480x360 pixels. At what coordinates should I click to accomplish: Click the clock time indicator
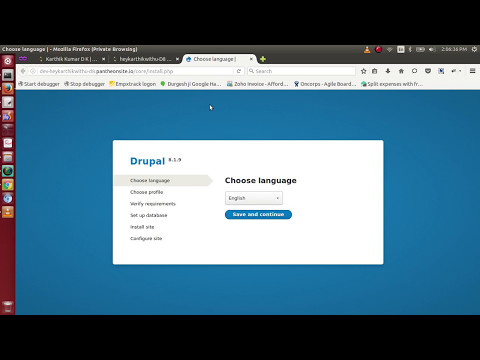(x=454, y=49)
